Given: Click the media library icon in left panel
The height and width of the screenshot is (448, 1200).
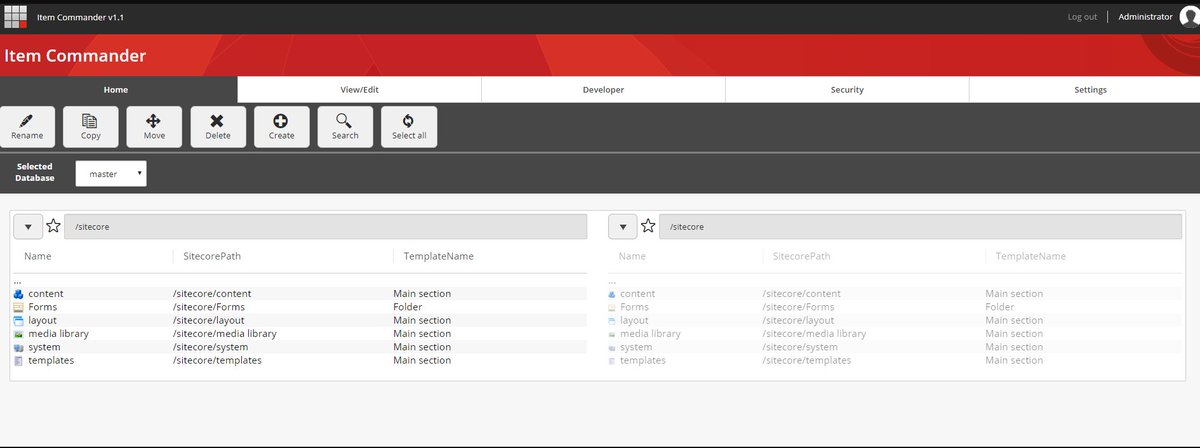Looking at the screenshot, I should click(x=18, y=334).
